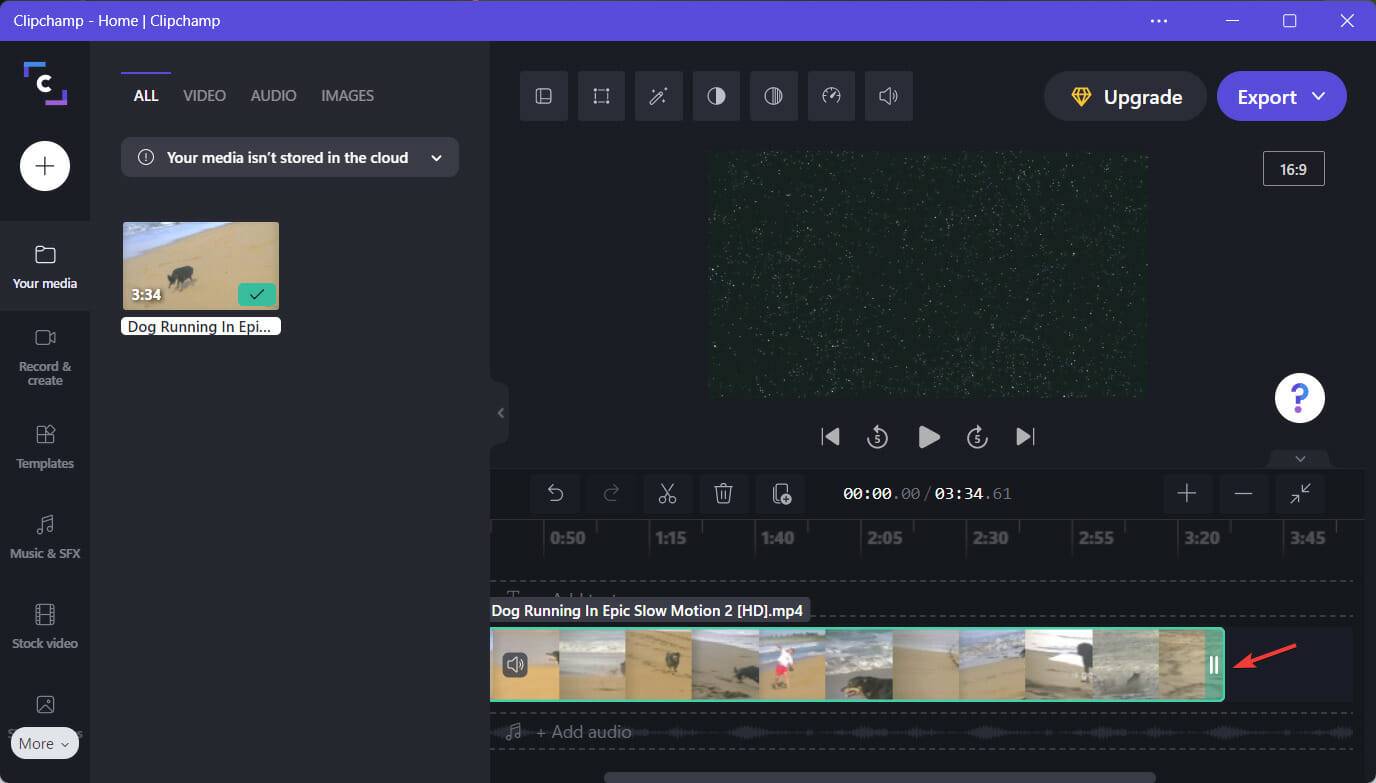Toggle selection of the imported media thumbnail
Image resolution: width=1376 pixels, height=783 pixels.
(257, 294)
